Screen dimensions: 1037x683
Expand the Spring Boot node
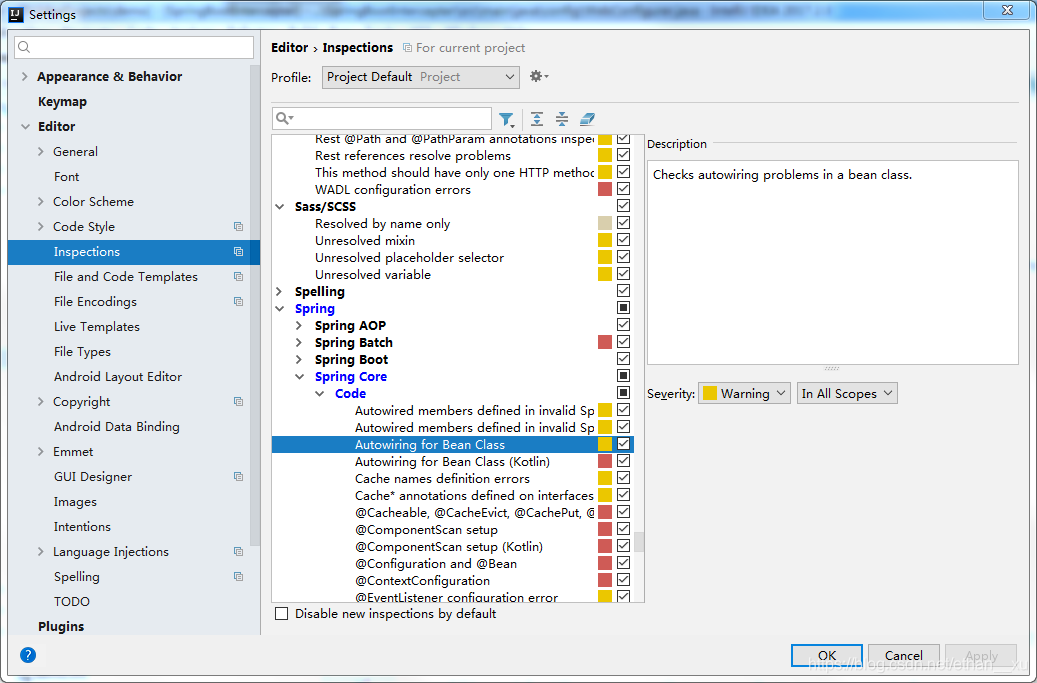tap(299, 360)
